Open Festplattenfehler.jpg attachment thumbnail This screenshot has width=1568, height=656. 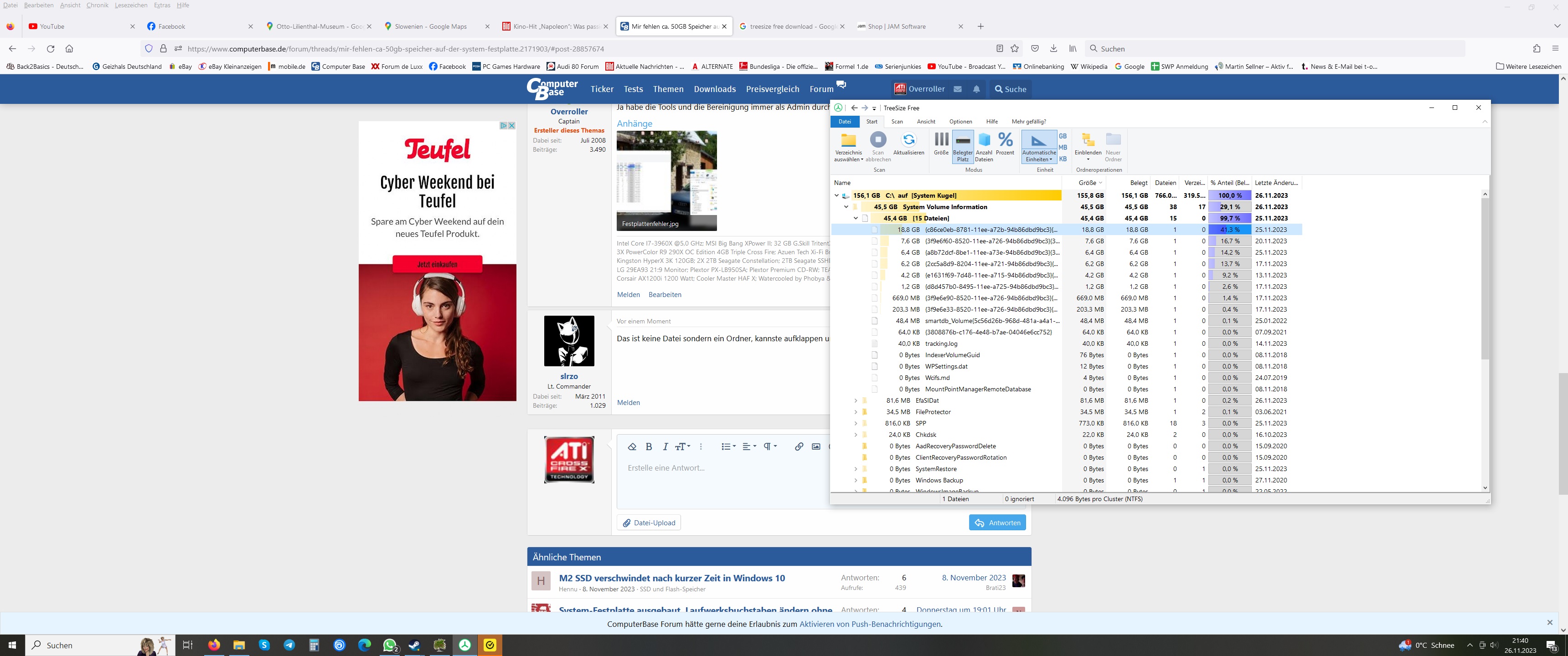click(666, 180)
